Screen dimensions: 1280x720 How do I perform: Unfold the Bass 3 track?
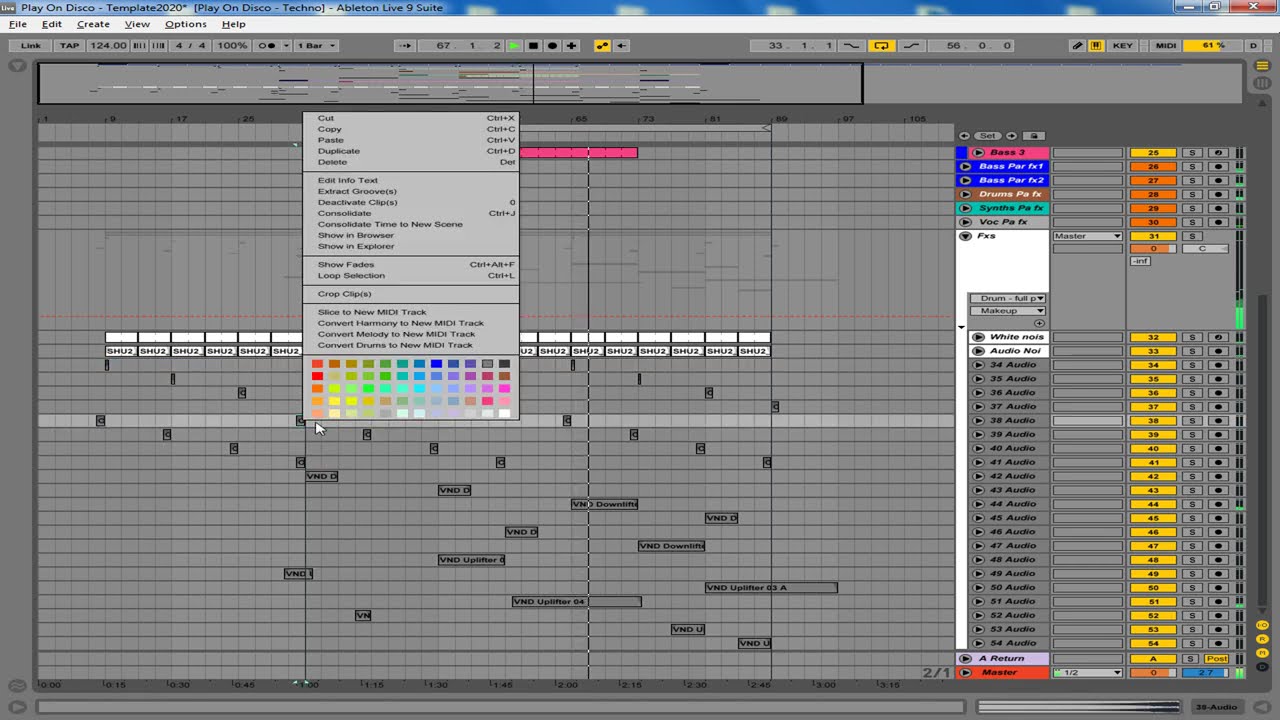979,153
